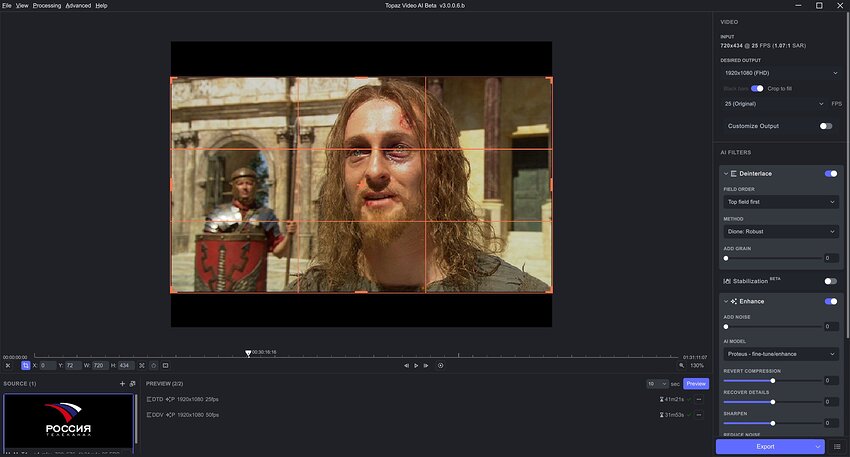Viewport: 850px width, 457px height.
Task: Click the trim scissors icon left of crop
Action: click(x=8, y=365)
